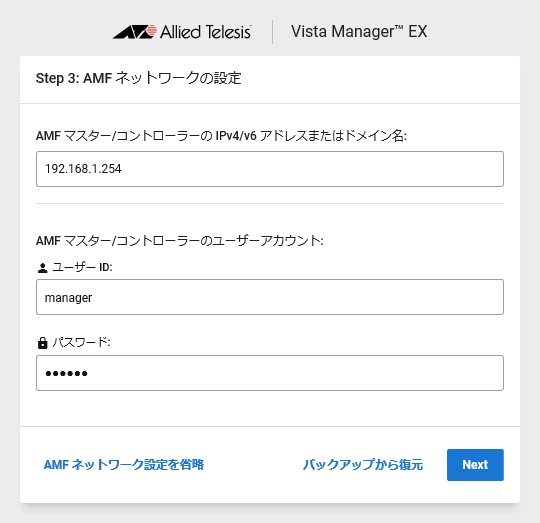540x523 pixels.
Task: Click the Allied Telesis wordmark text
Action: [x=206, y=32]
